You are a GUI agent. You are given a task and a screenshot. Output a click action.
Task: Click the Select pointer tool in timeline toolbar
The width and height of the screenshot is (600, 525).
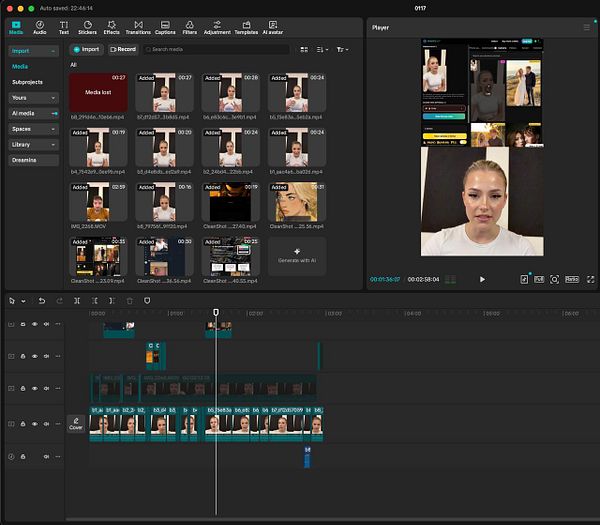click(x=11, y=301)
